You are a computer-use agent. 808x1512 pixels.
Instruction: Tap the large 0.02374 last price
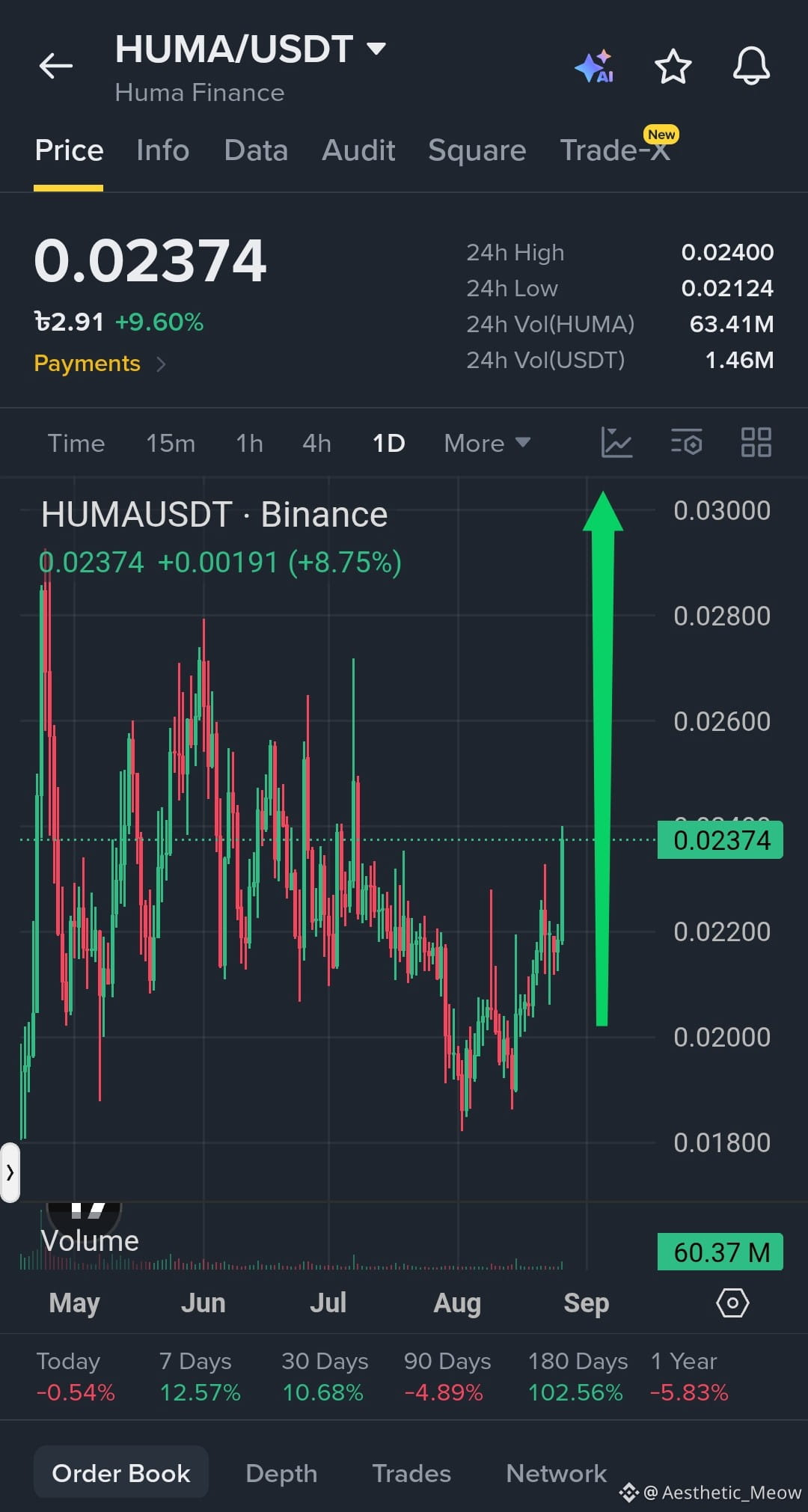[x=150, y=260]
